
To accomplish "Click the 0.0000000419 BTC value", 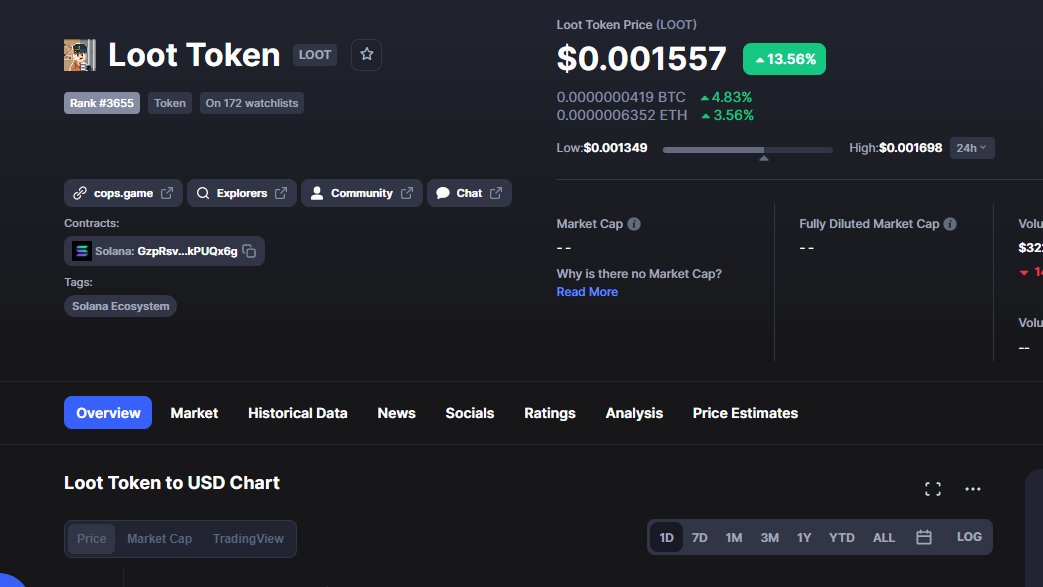I will [621, 97].
